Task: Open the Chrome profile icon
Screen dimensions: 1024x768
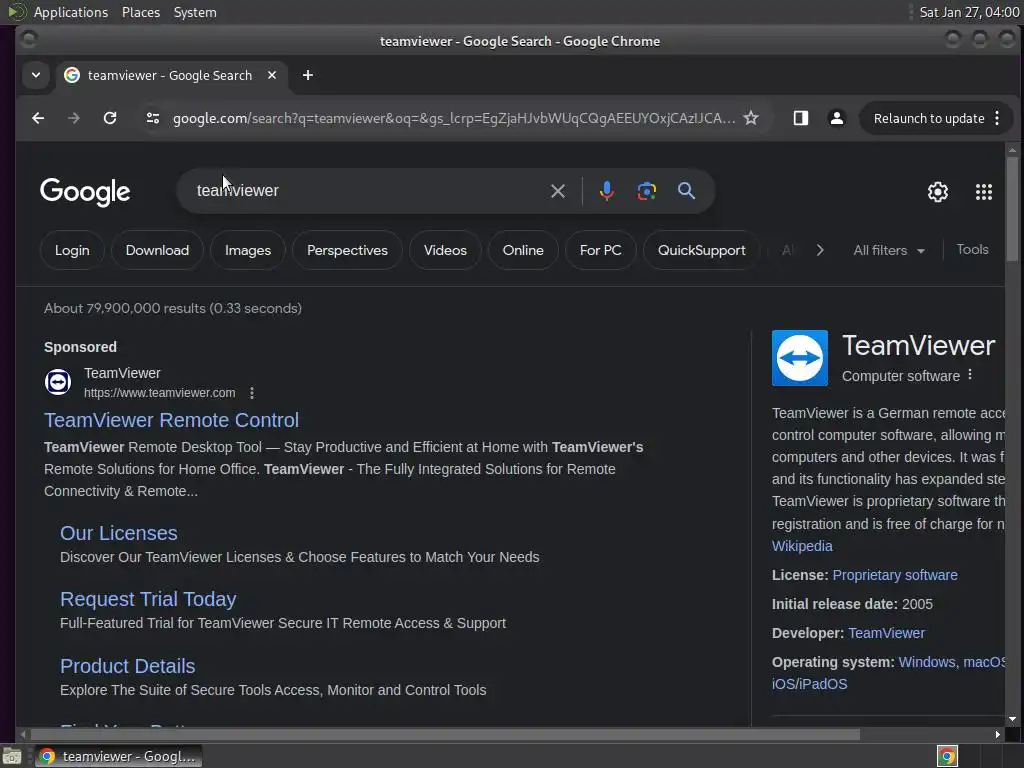Action: pos(837,118)
